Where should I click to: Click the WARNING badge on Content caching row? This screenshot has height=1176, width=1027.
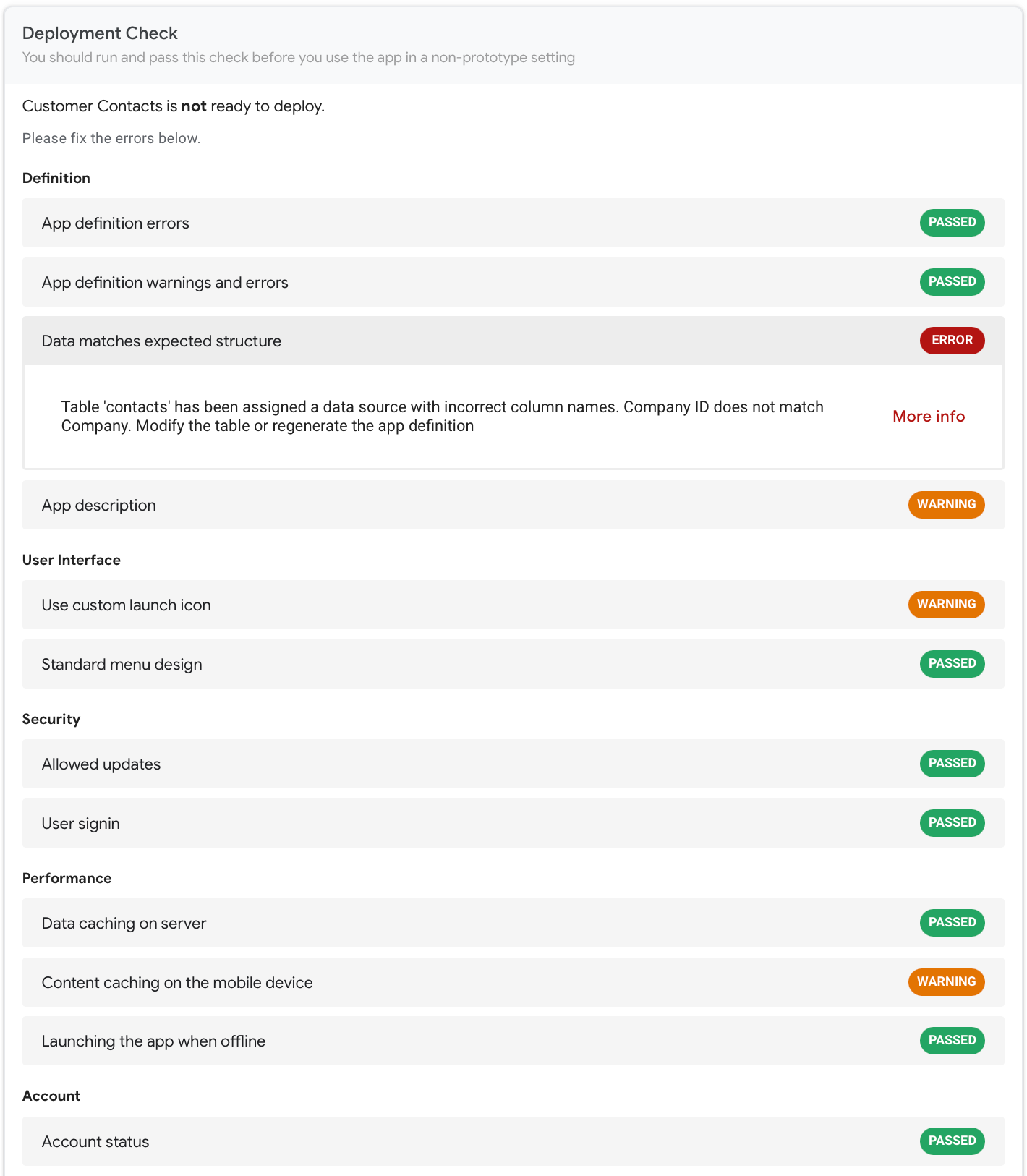click(x=946, y=981)
